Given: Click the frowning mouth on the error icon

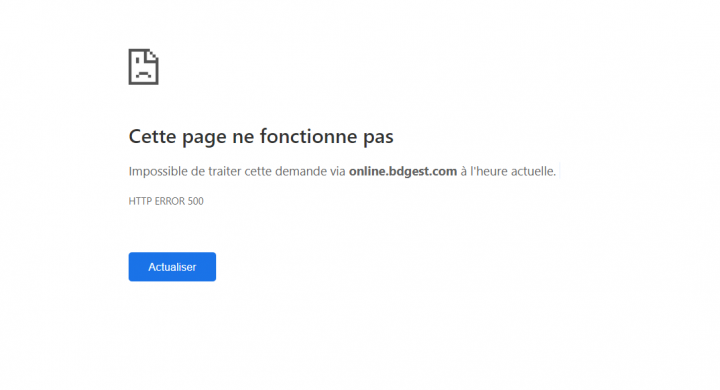Looking at the screenshot, I should tap(143, 74).
